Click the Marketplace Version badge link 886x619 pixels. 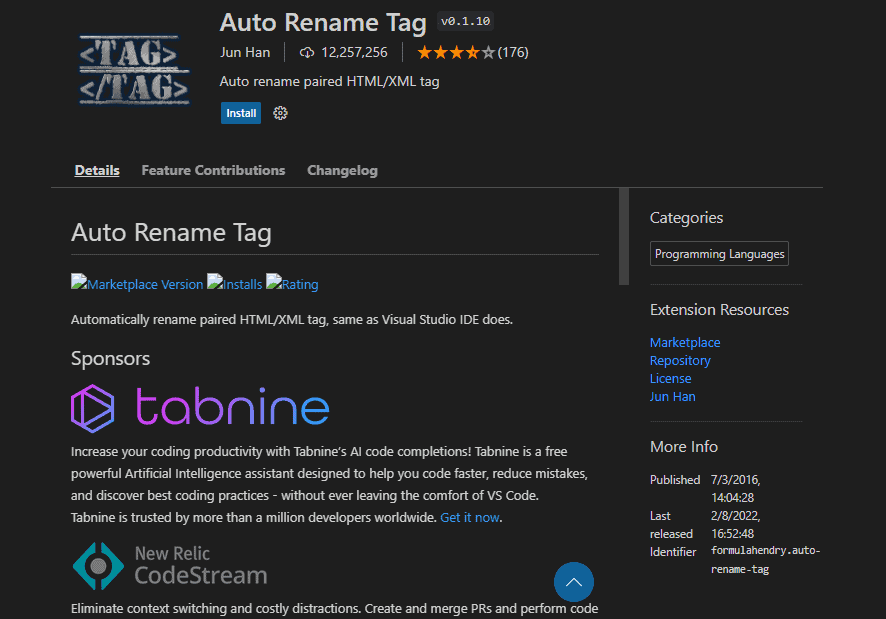(137, 284)
